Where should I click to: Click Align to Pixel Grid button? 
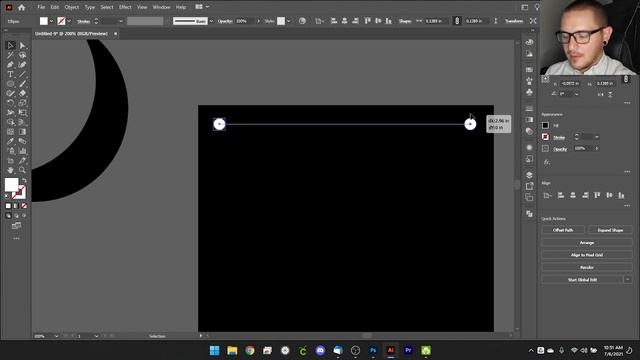coord(587,255)
